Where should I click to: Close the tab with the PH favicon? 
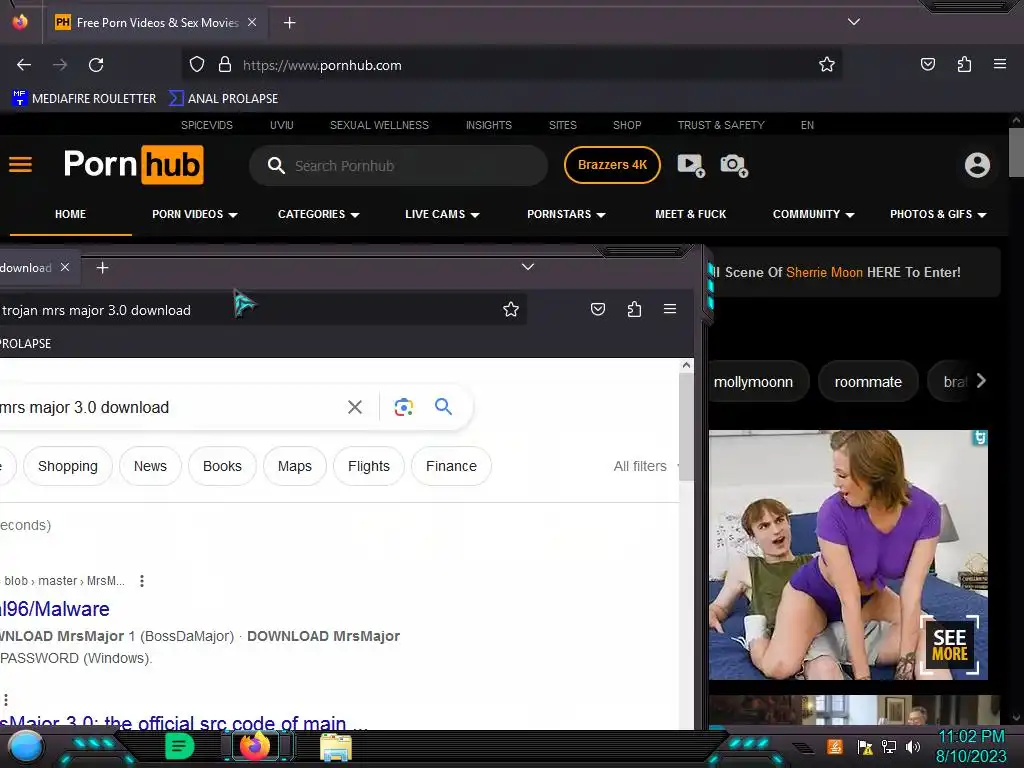252,22
